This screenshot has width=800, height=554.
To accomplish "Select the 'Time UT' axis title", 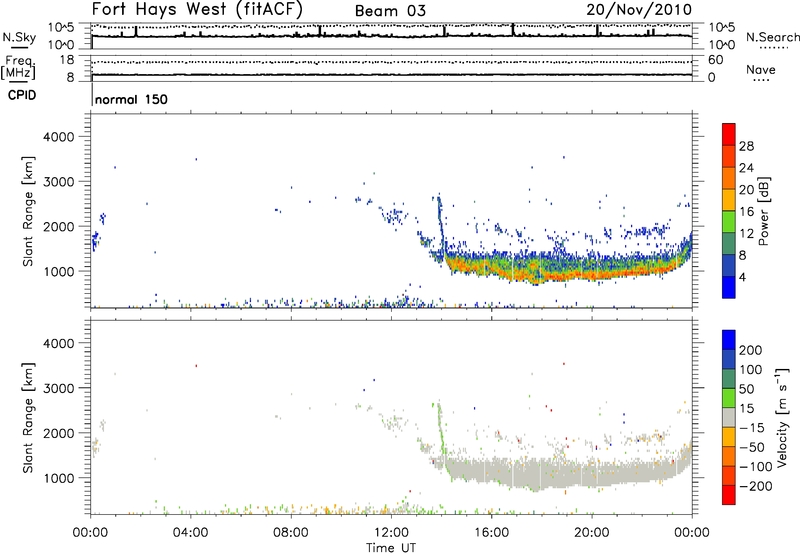I will [391, 548].
